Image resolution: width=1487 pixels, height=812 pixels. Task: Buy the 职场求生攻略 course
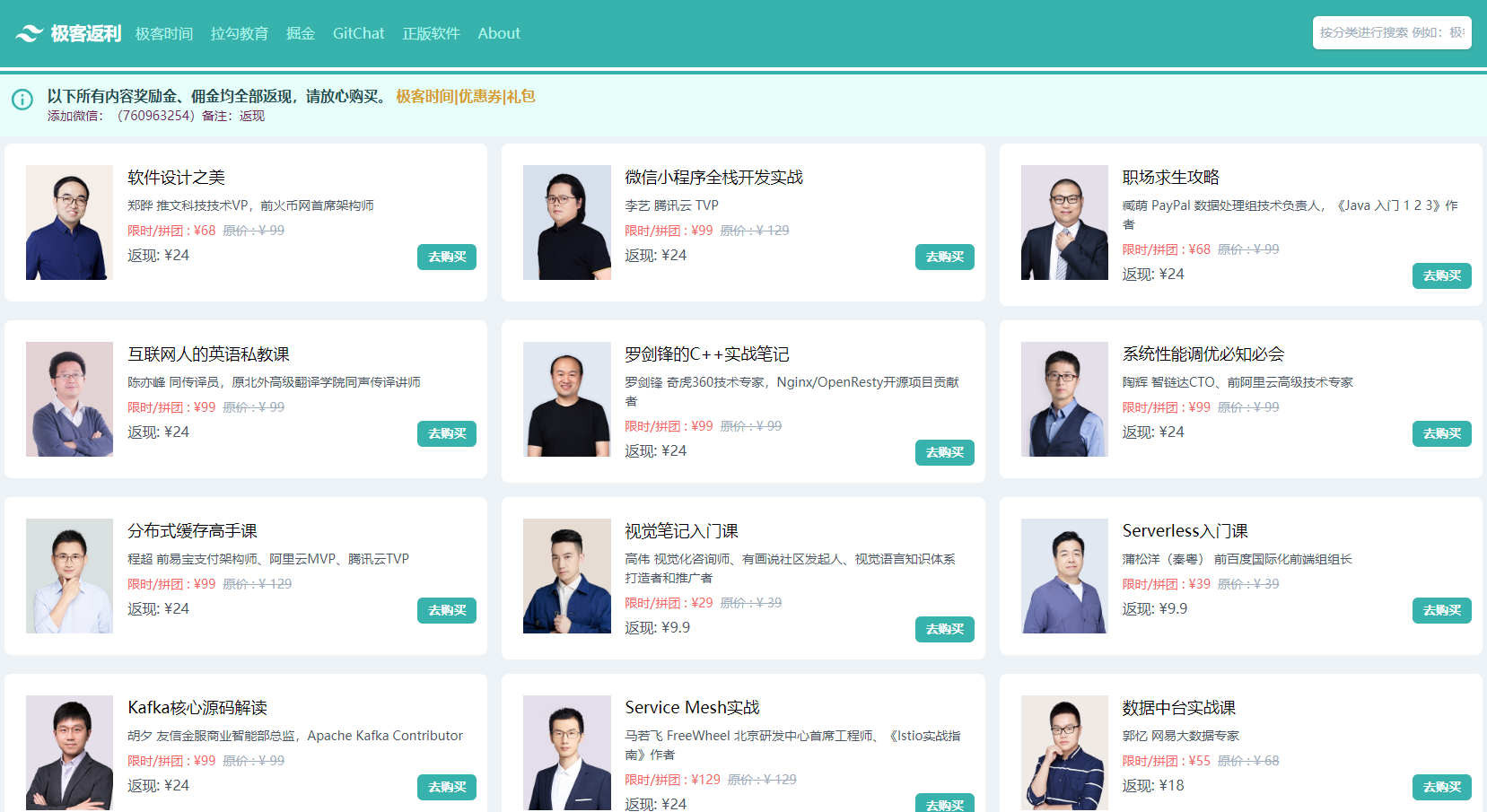pyautogui.click(x=1441, y=276)
